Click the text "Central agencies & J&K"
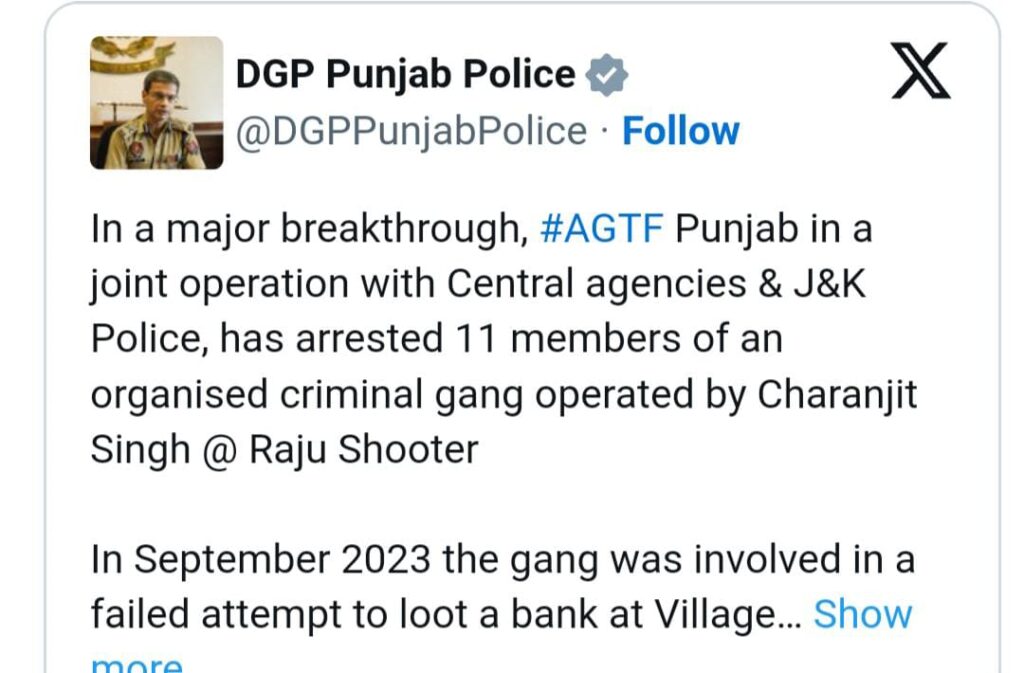 (656, 284)
